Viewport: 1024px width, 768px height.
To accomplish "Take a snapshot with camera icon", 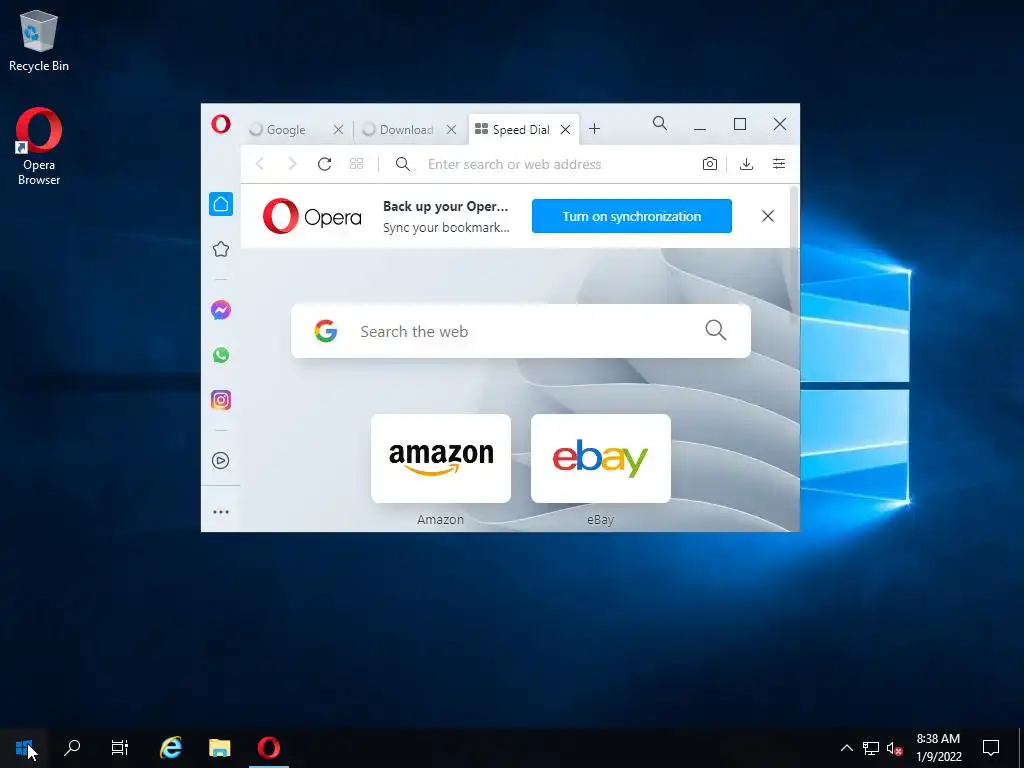I will coord(710,164).
